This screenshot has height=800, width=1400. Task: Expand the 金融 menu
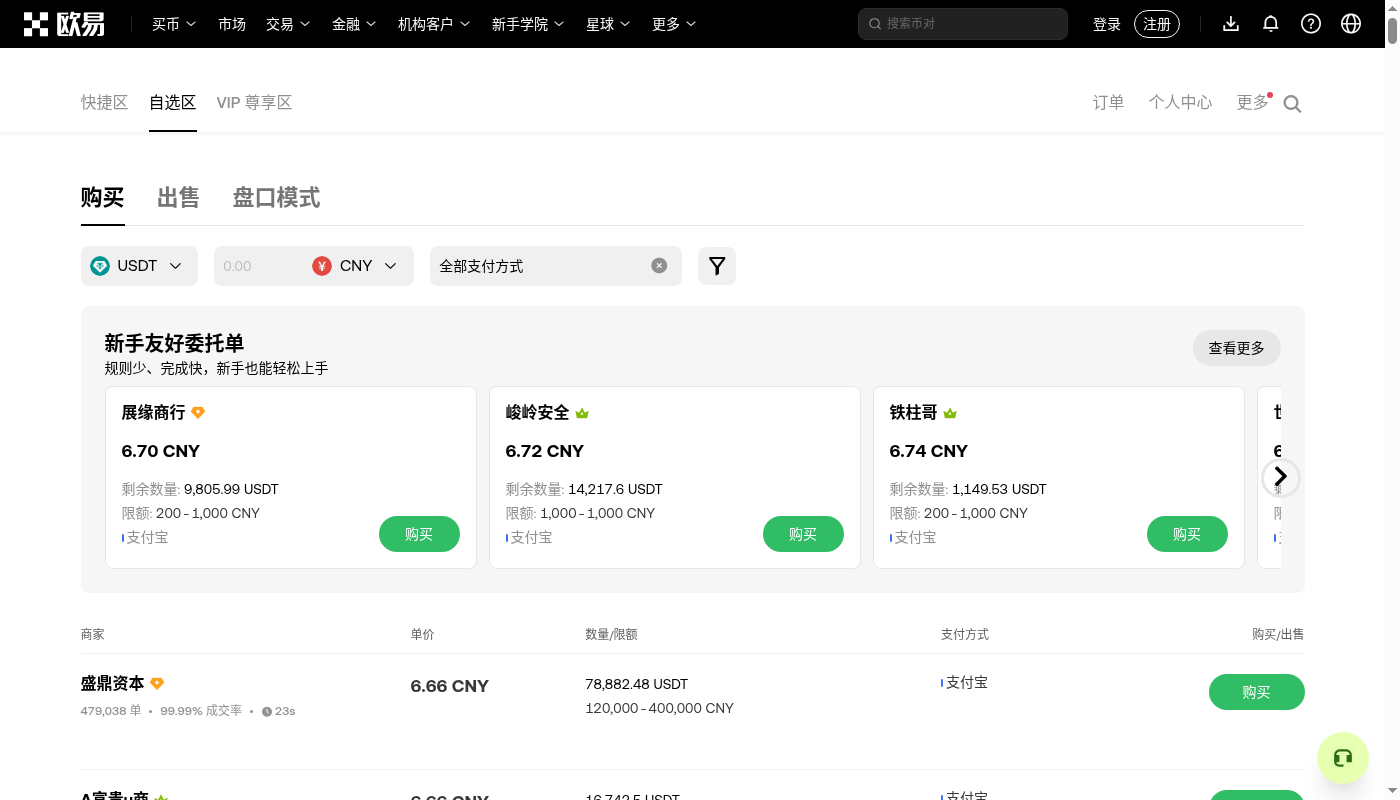[x=354, y=24]
